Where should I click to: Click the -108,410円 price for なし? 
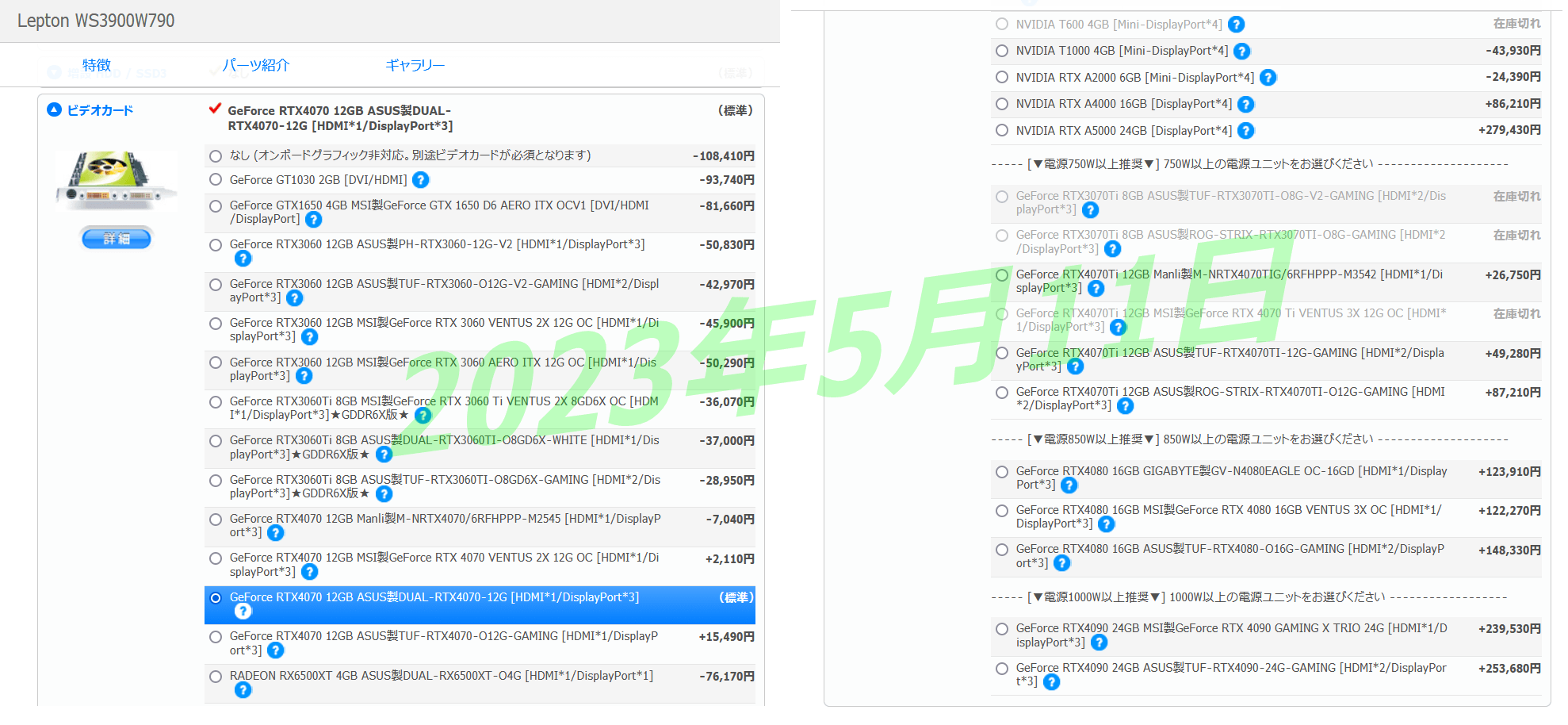tap(724, 156)
